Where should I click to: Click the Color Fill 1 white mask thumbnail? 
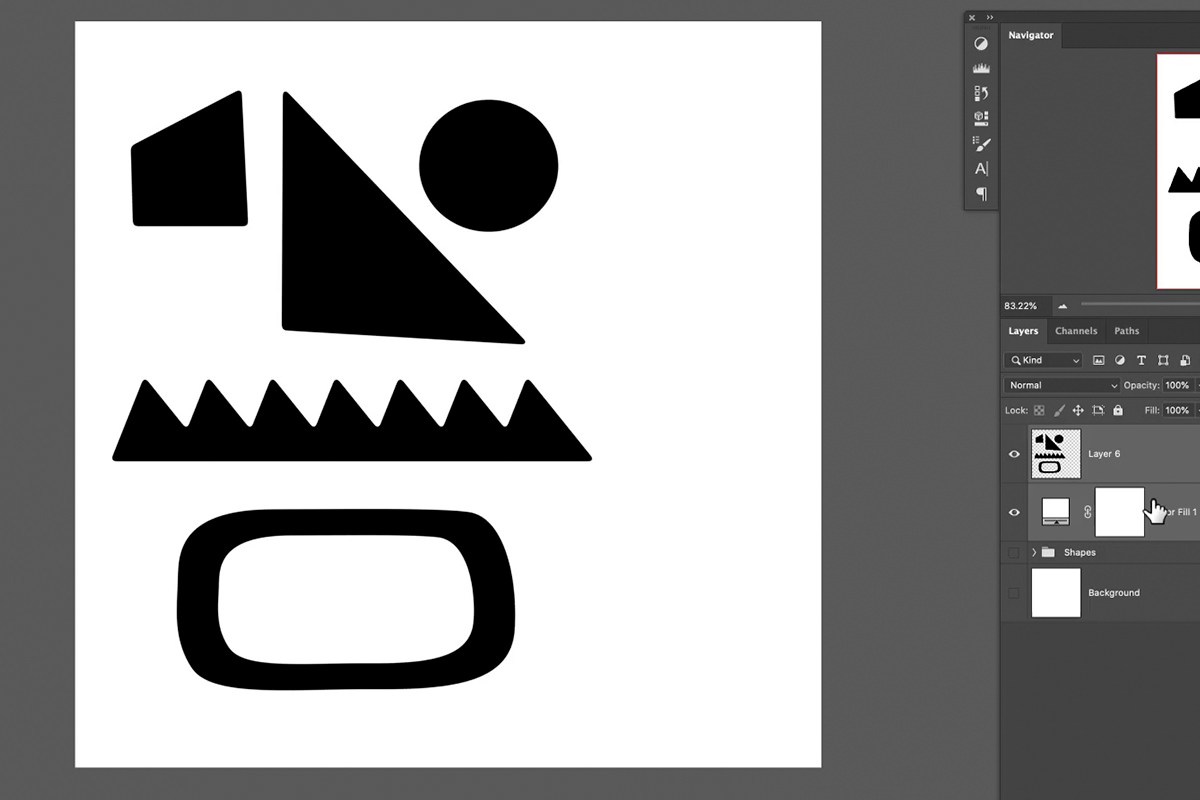coord(1120,512)
